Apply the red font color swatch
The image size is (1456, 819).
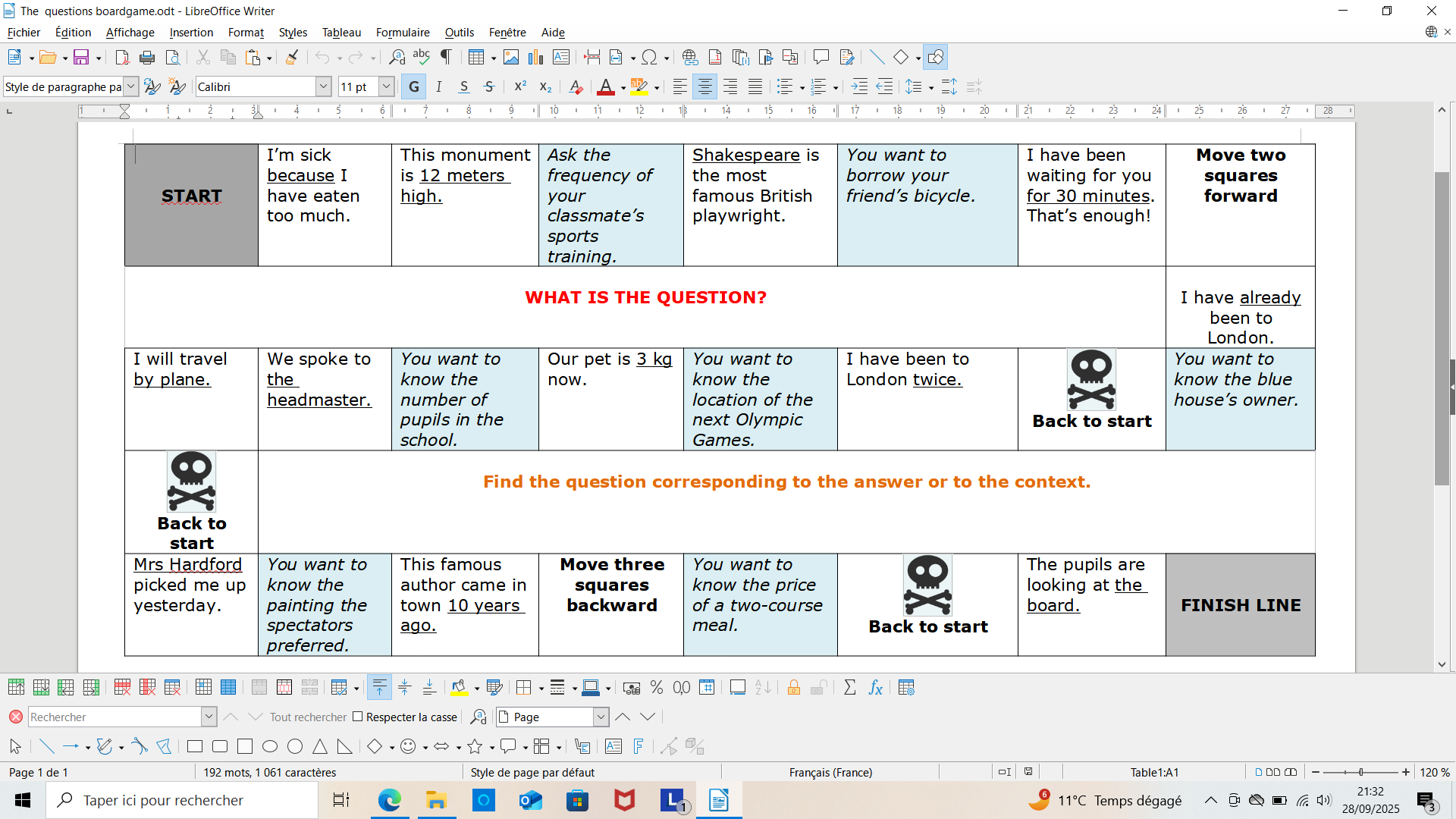pos(605,86)
